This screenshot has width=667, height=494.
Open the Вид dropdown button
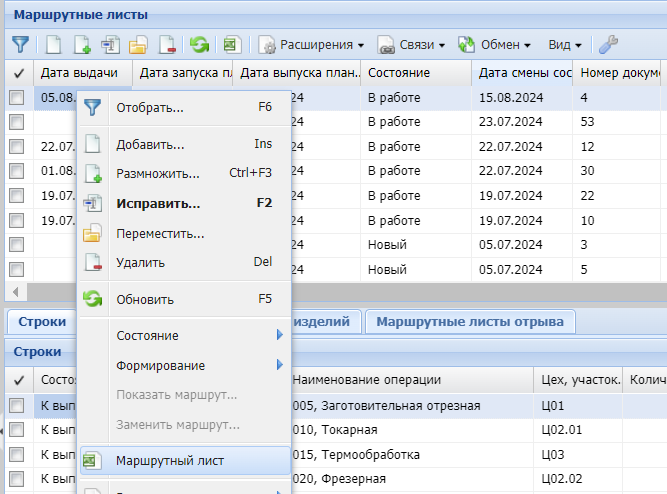pyautogui.click(x=565, y=45)
